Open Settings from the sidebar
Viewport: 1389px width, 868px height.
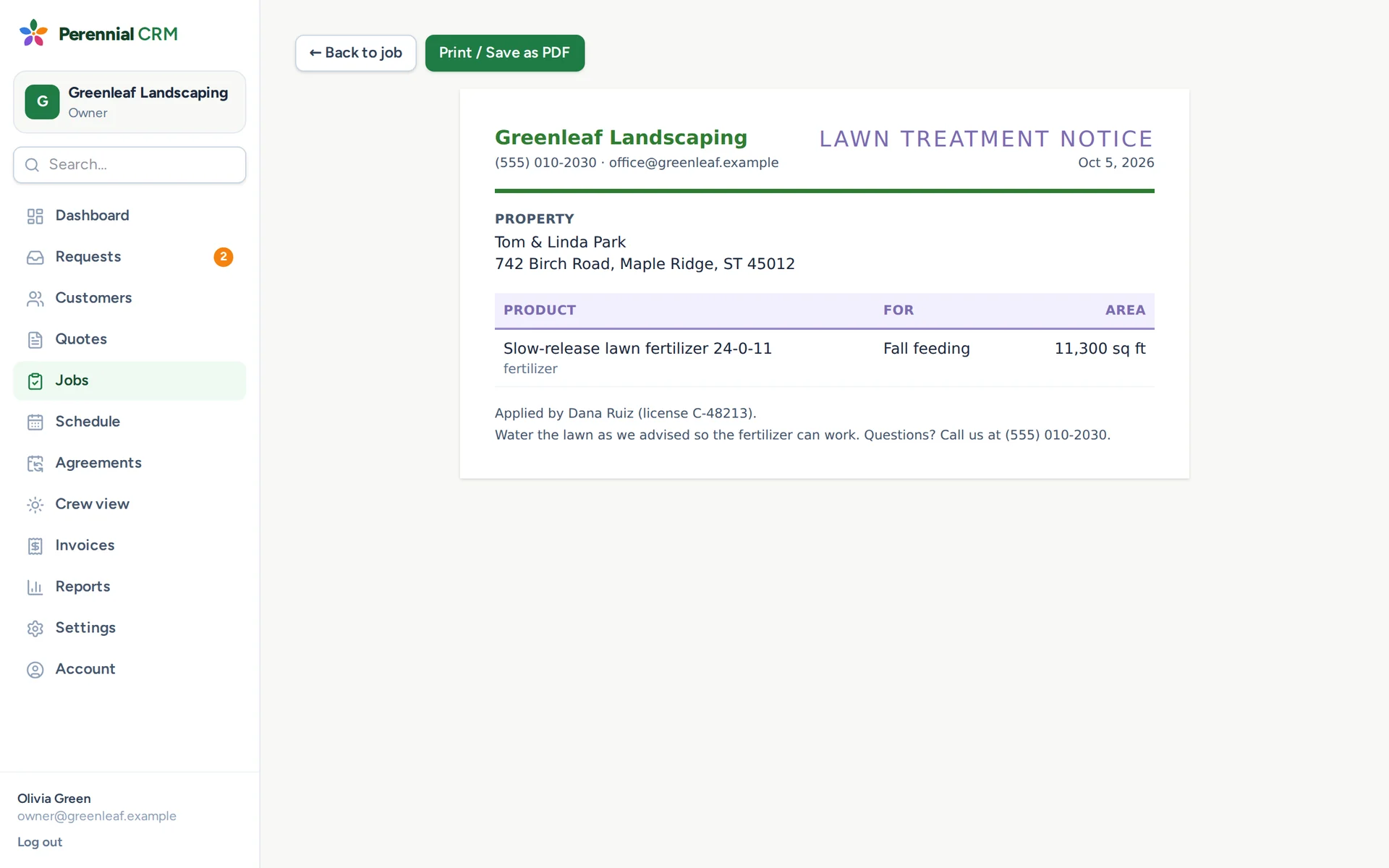tap(129, 628)
